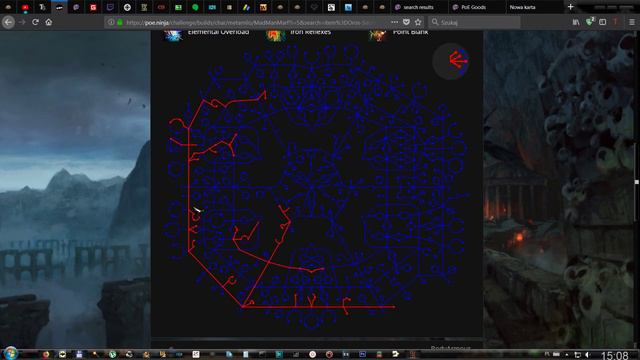Viewport: 640px width, 360px height.
Task: Open the Firefox hamburger menu
Action: coord(632,22)
